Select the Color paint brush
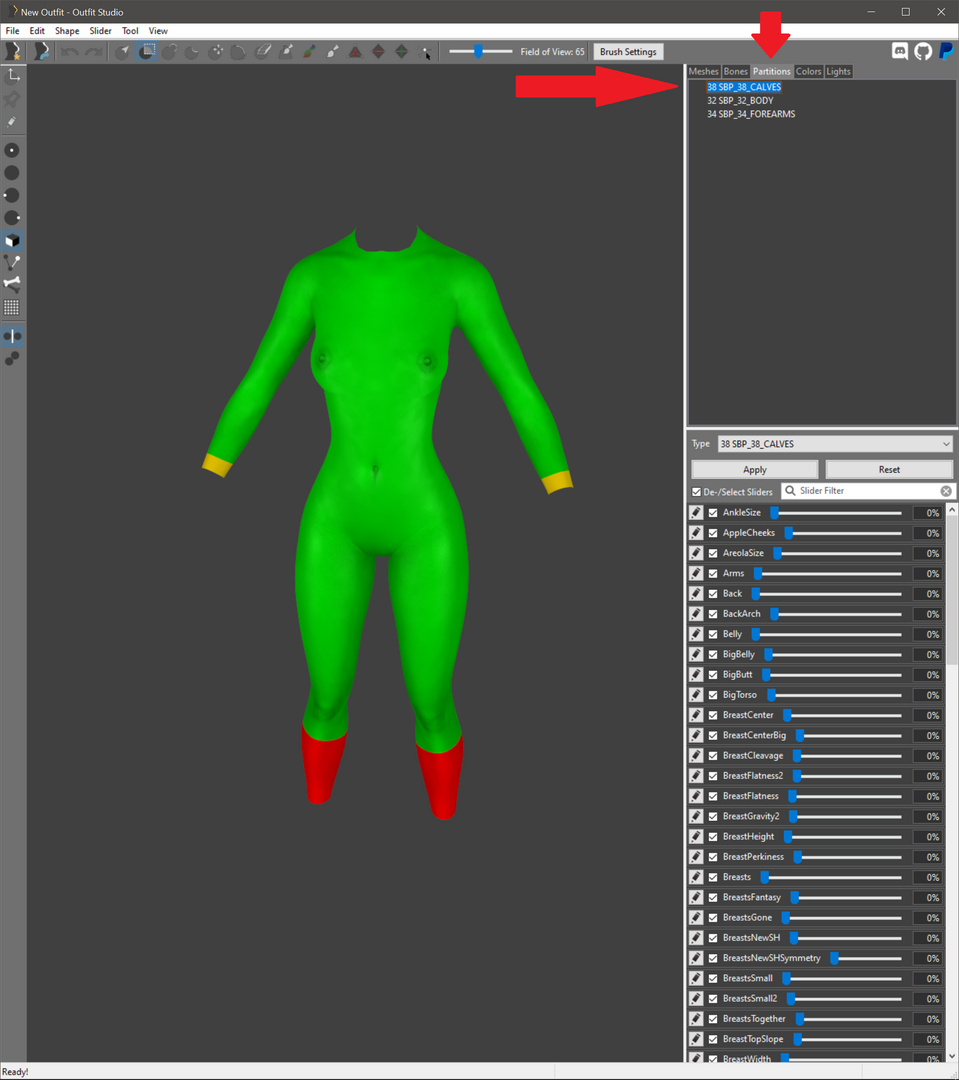 (309, 52)
